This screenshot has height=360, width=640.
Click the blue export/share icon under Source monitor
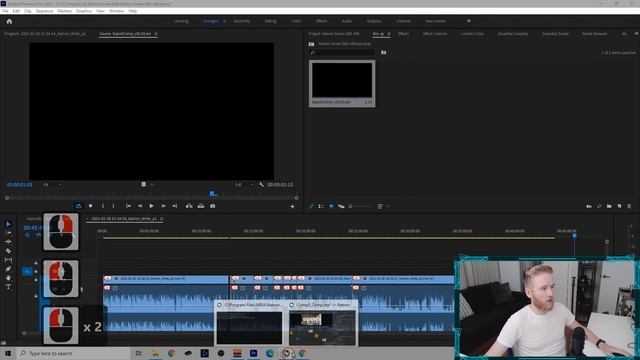click(79, 206)
